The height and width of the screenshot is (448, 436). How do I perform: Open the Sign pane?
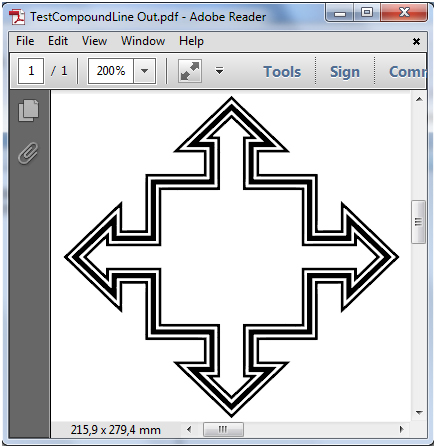345,72
